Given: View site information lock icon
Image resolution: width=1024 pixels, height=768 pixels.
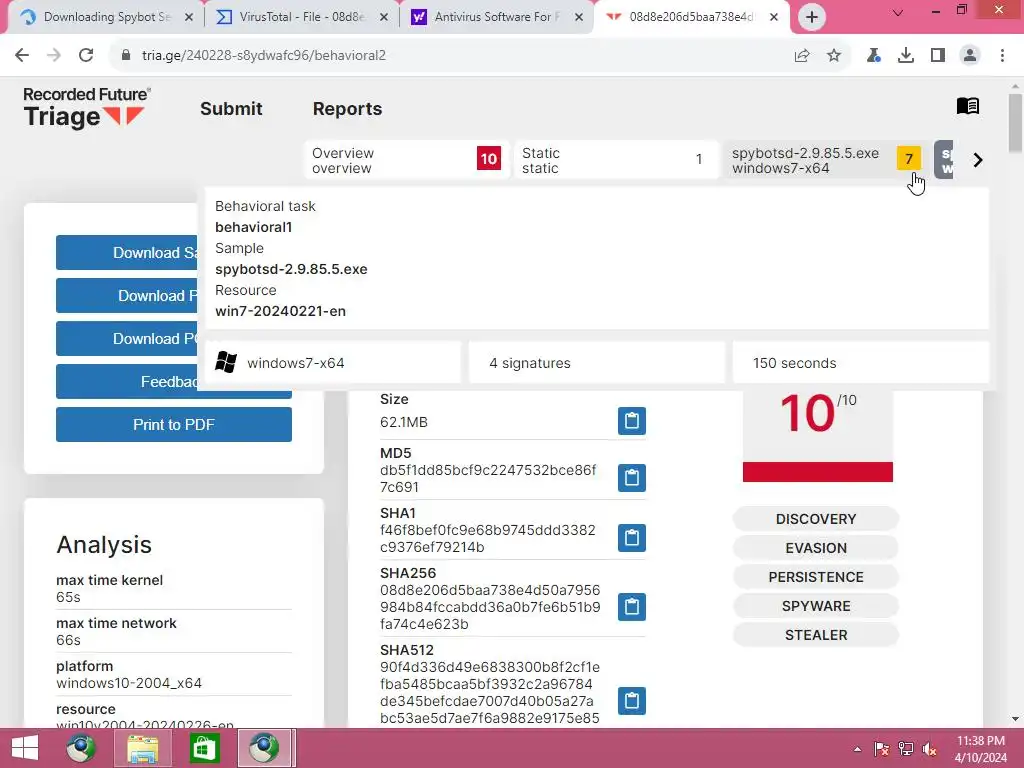Looking at the screenshot, I should coord(126,56).
